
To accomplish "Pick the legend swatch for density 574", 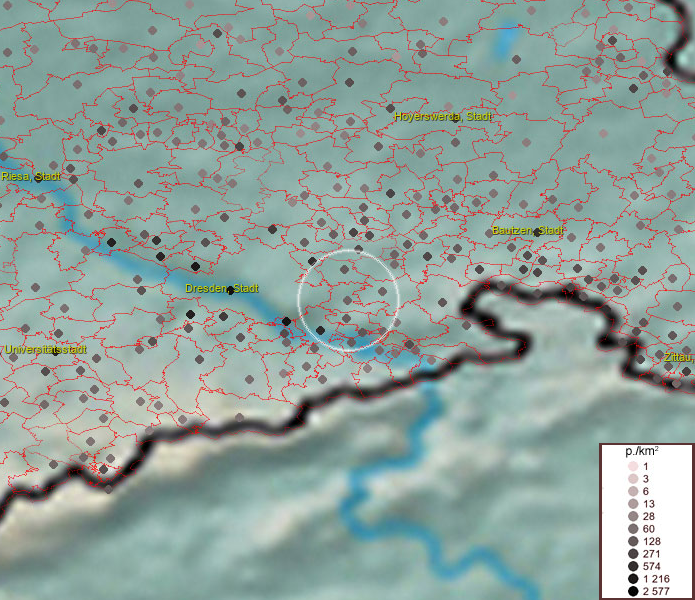I will click(633, 566).
